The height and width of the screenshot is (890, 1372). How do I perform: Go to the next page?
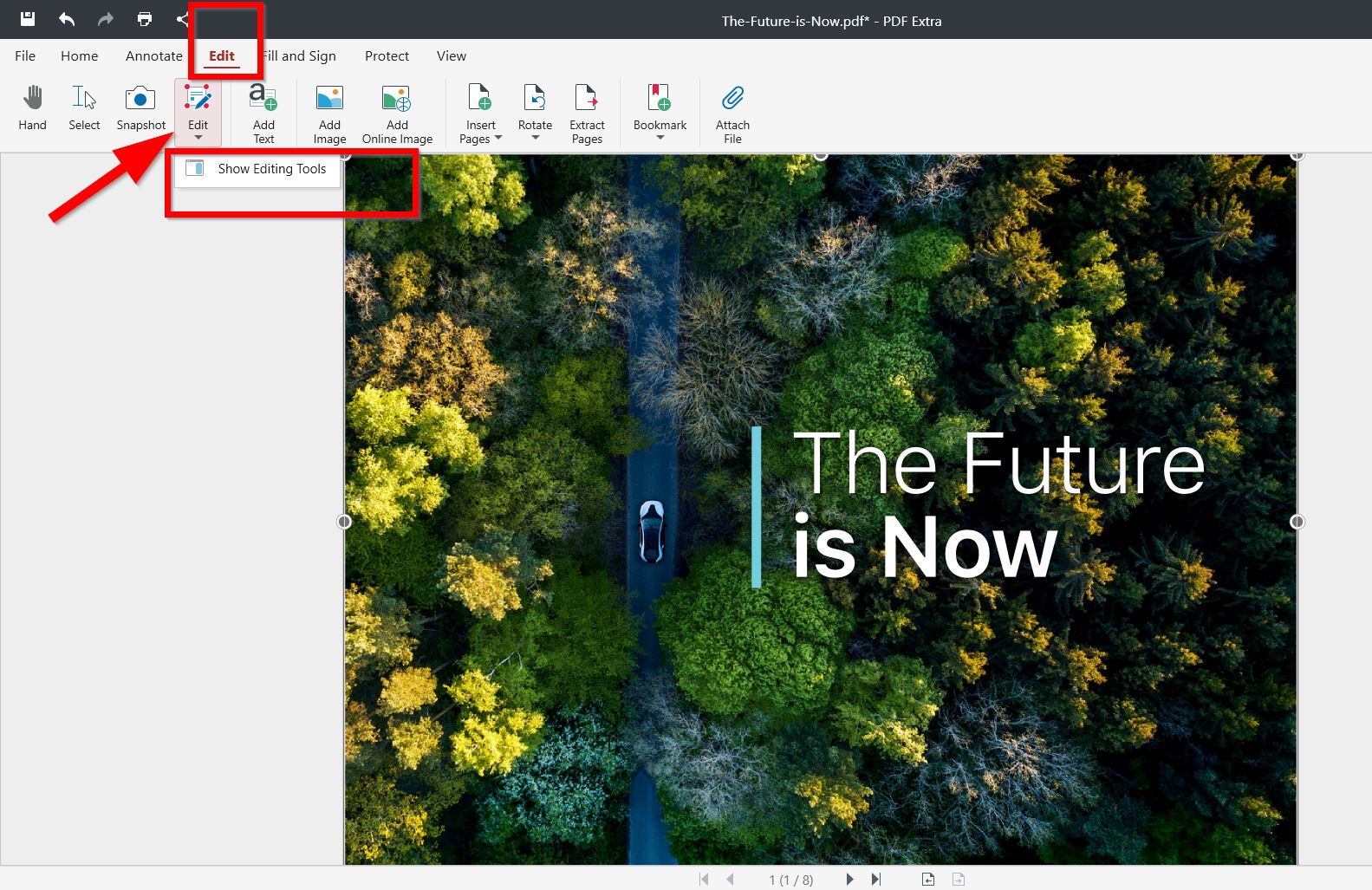849,879
